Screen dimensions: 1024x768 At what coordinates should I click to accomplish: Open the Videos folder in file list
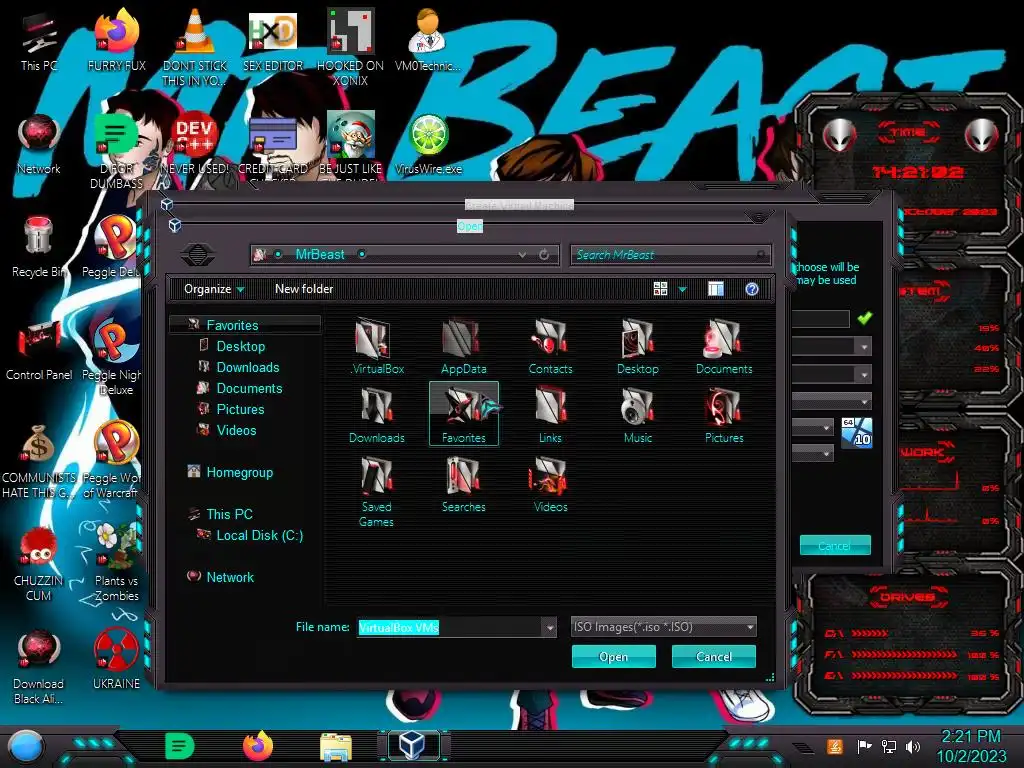click(x=550, y=484)
